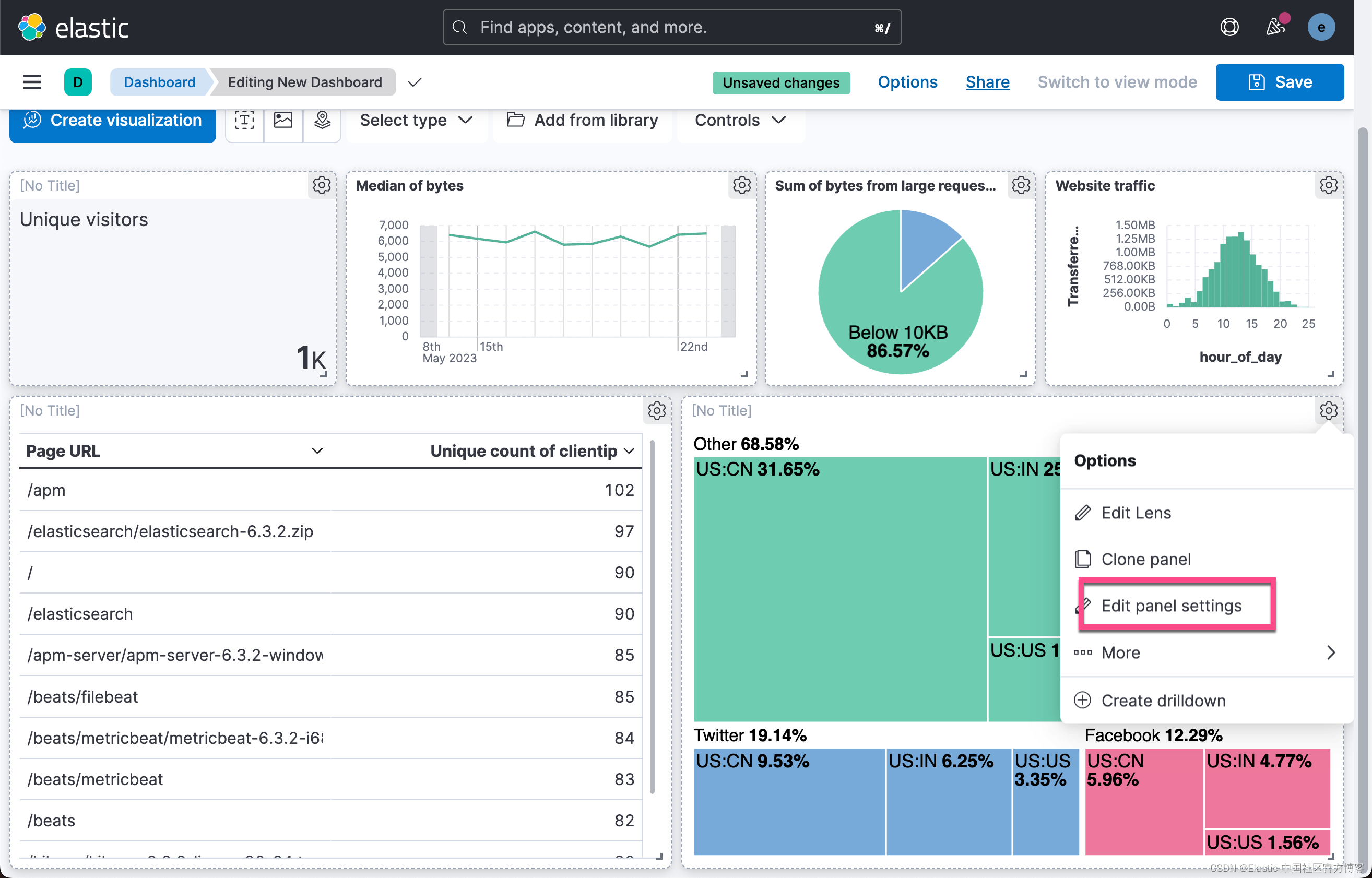Open the newsfeed notifications icon
The height and width of the screenshot is (878, 1372).
(x=1275, y=26)
